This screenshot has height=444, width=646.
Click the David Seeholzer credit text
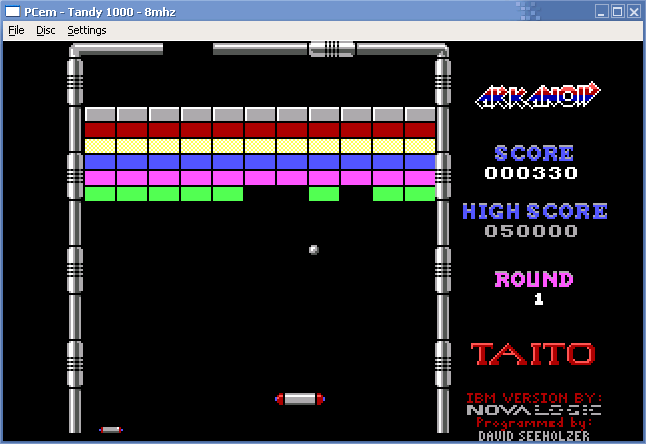[533, 436]
